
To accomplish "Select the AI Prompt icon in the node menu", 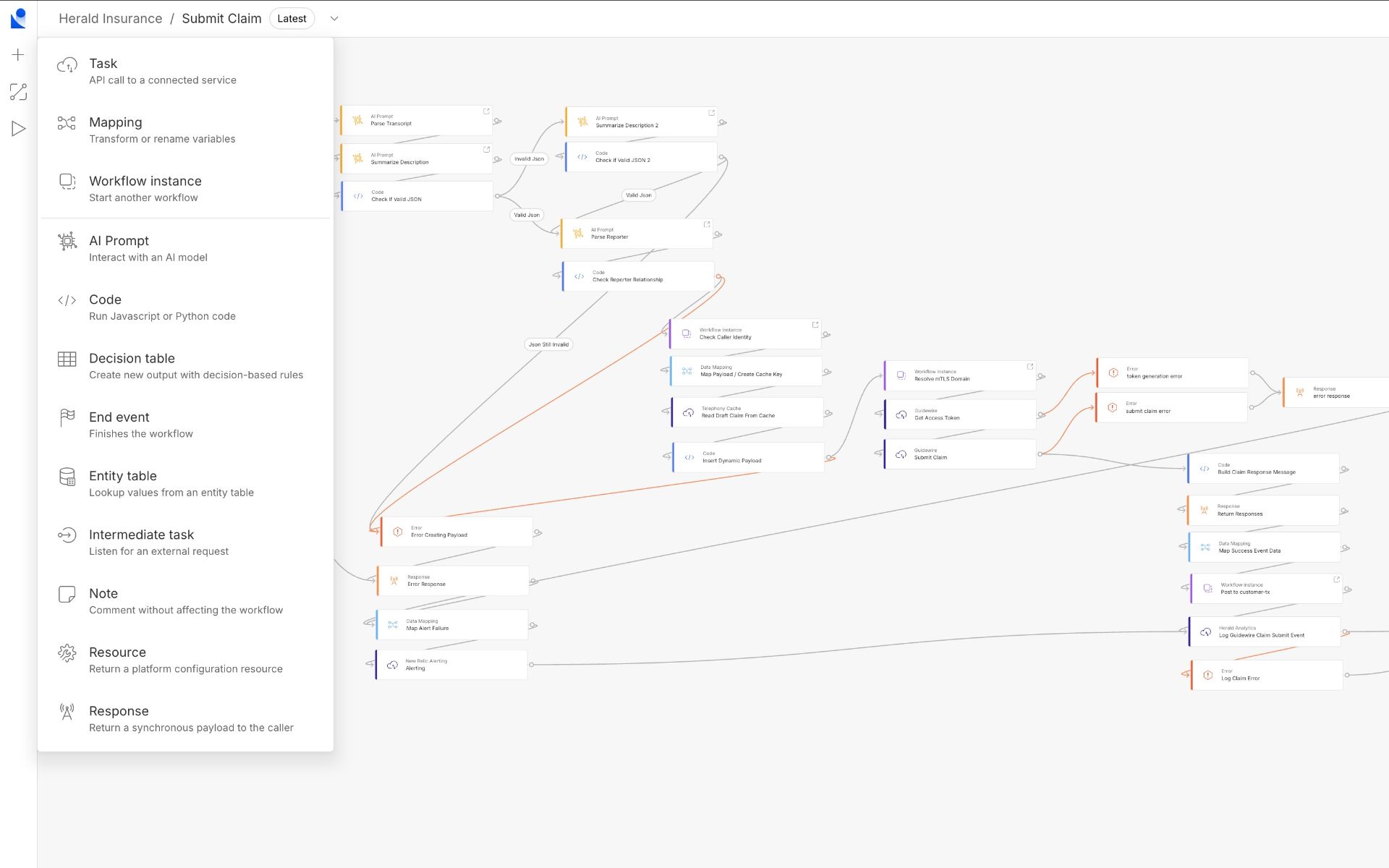I will [67, 241].
